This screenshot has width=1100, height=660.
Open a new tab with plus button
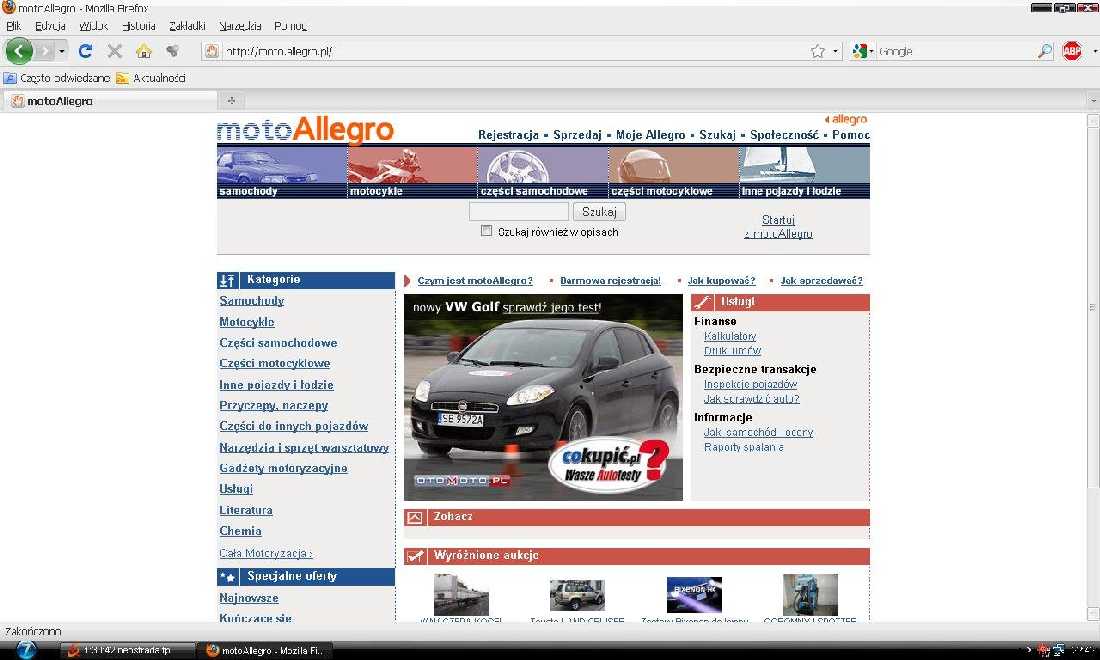231,101
